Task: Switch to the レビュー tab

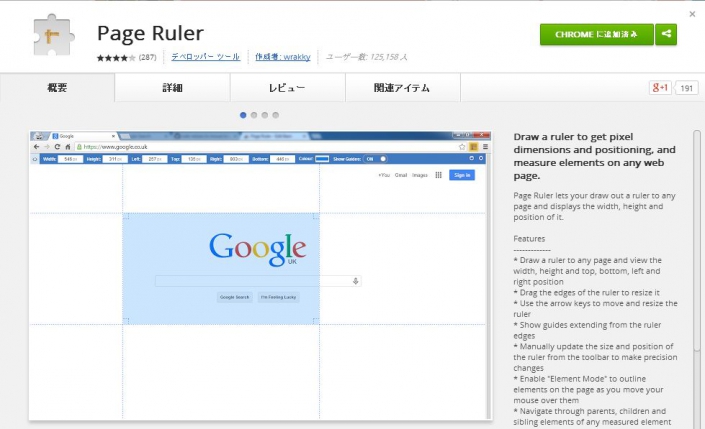Action: pos(288,88)
